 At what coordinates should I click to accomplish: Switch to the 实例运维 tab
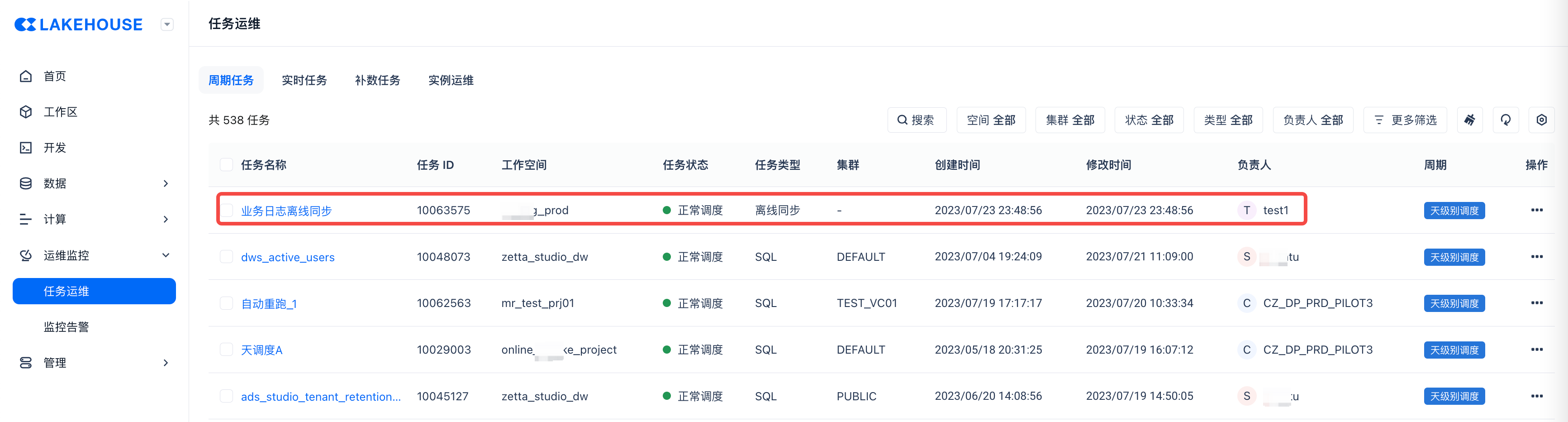click(451, 81)
